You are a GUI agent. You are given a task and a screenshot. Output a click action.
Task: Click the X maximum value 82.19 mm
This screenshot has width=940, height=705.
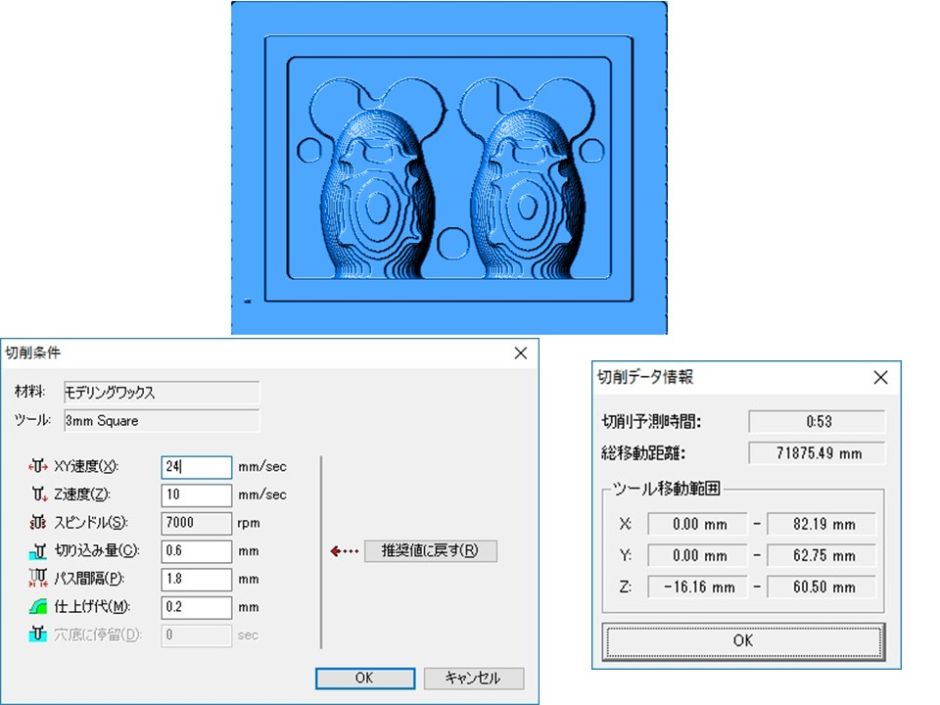[x=821, y=524]
